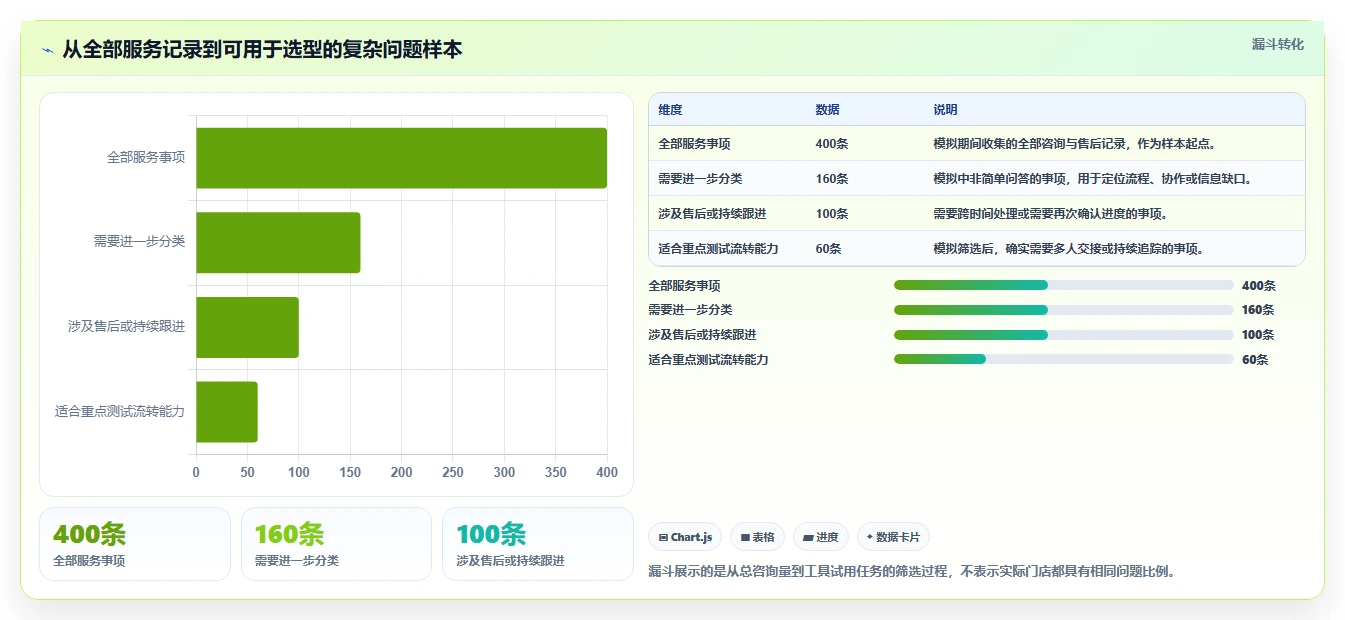The width and height of the screenshot is (1345, 620).
Task: Click the 漏斗转化 tag
Action: pyautogui.click(x=1278, y=44)
